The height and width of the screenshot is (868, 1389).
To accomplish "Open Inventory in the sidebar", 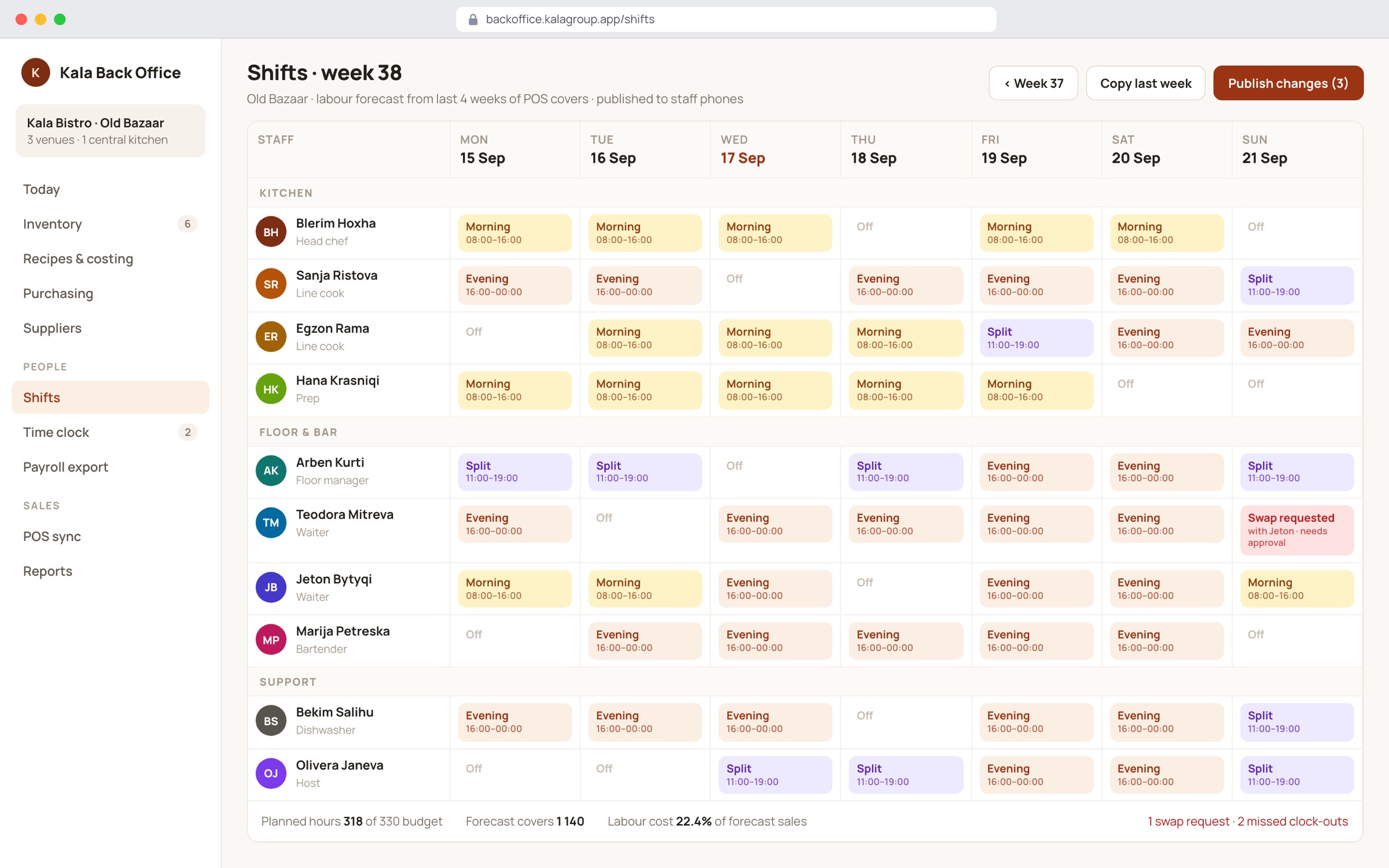I will 110,224.
